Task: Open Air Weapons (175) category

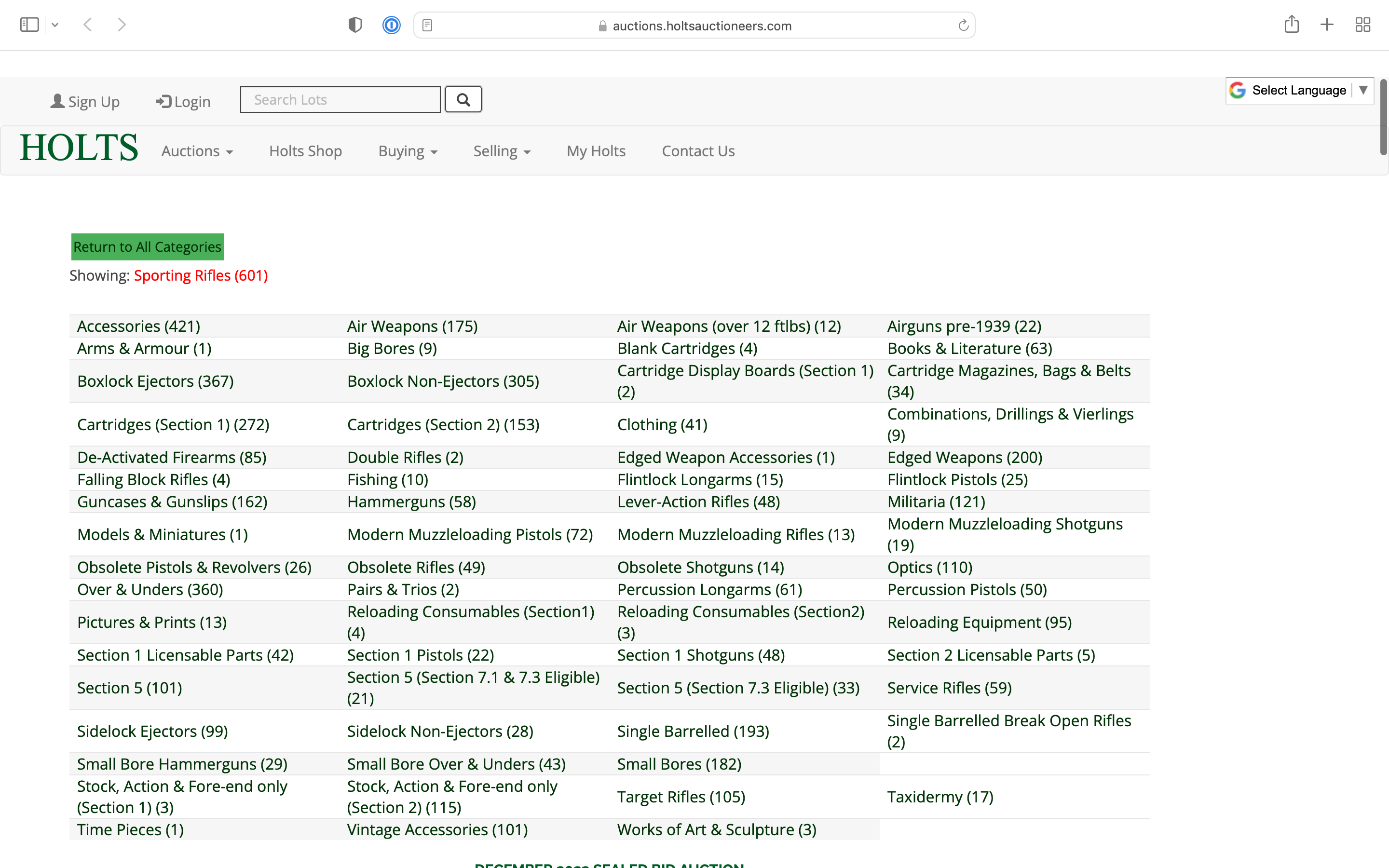Action: tap(412, 326)
